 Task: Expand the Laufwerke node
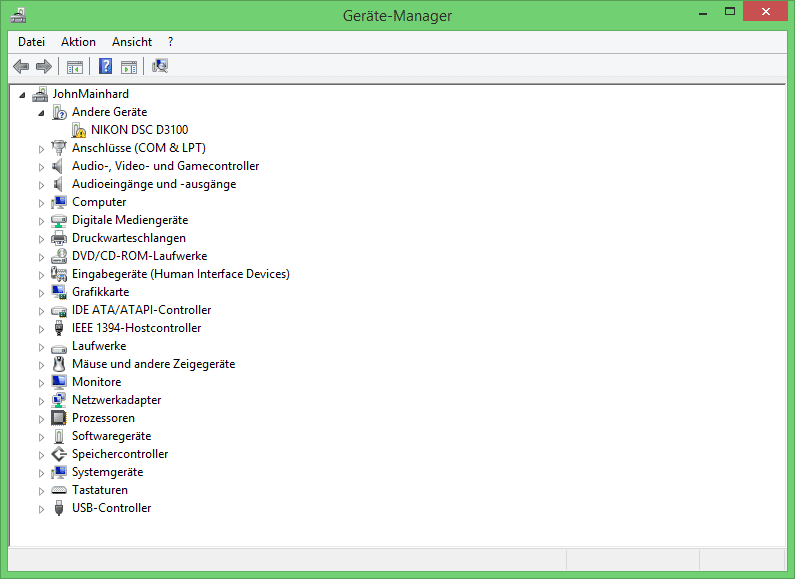[x=41, y=347]
